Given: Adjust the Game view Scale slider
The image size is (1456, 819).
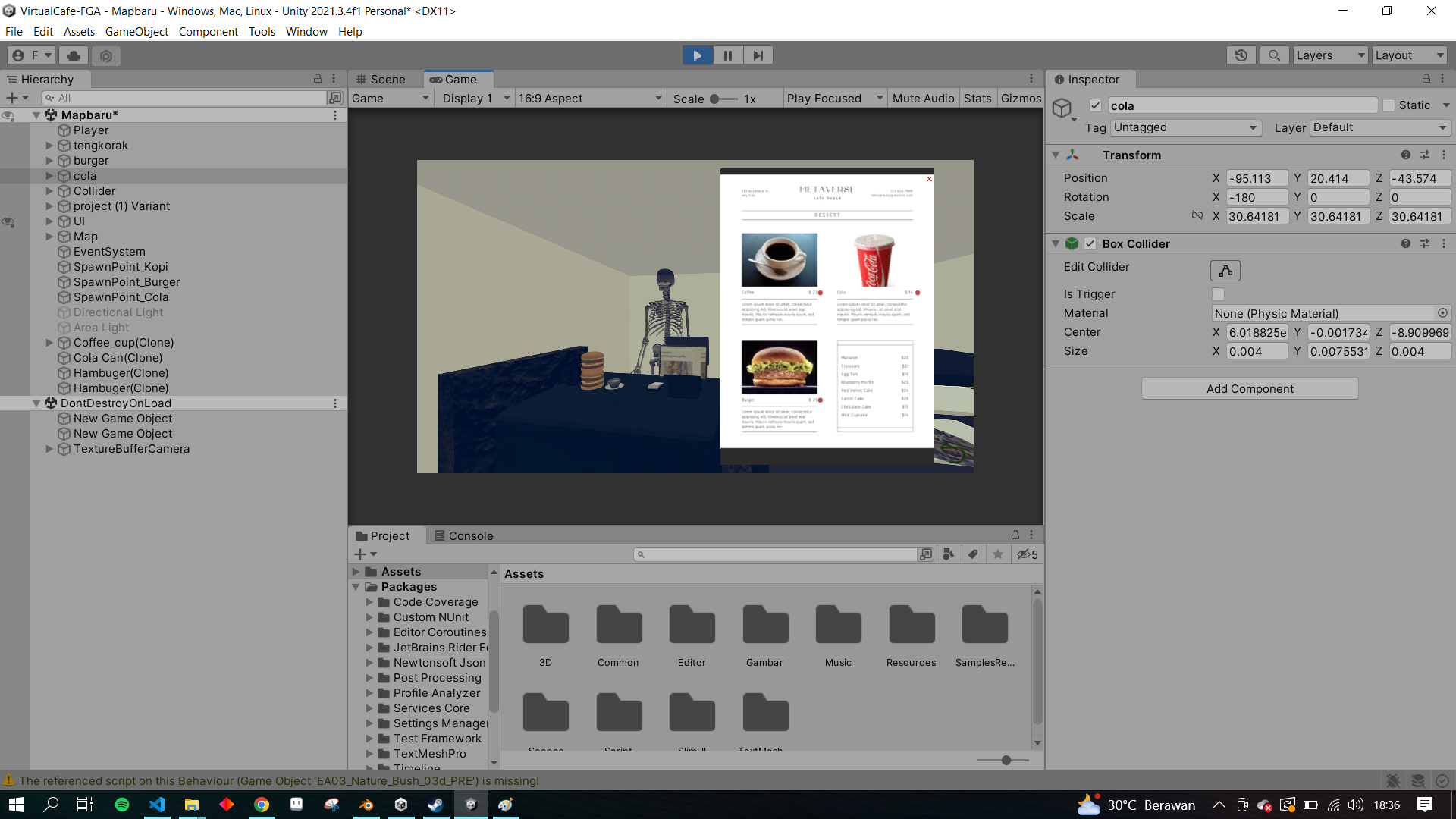Looking at the screenshot, I should click(723, 99).
